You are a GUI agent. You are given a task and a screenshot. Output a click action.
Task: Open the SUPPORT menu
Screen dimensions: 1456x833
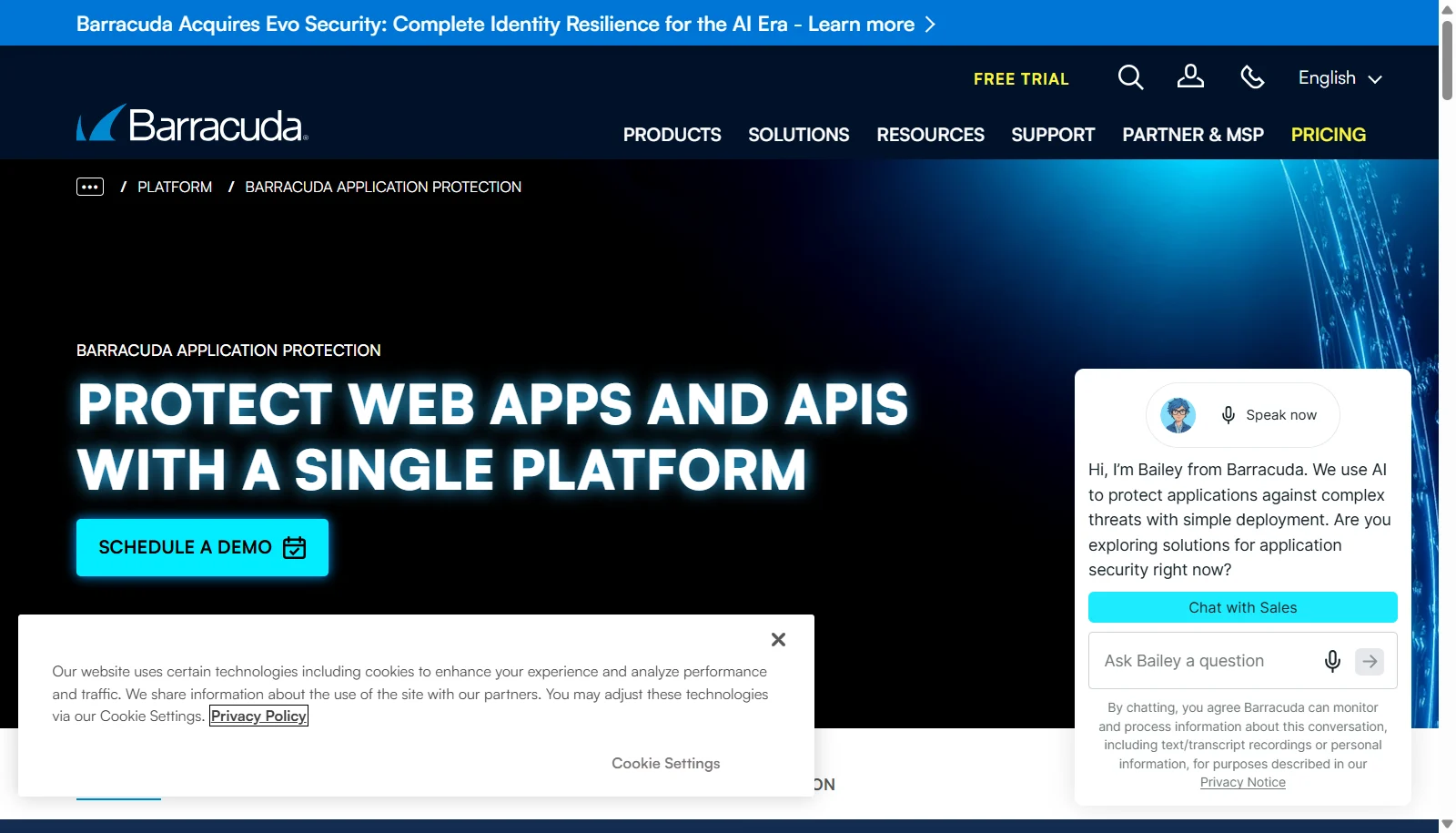pyautogui.click(x=1053, y=135)
